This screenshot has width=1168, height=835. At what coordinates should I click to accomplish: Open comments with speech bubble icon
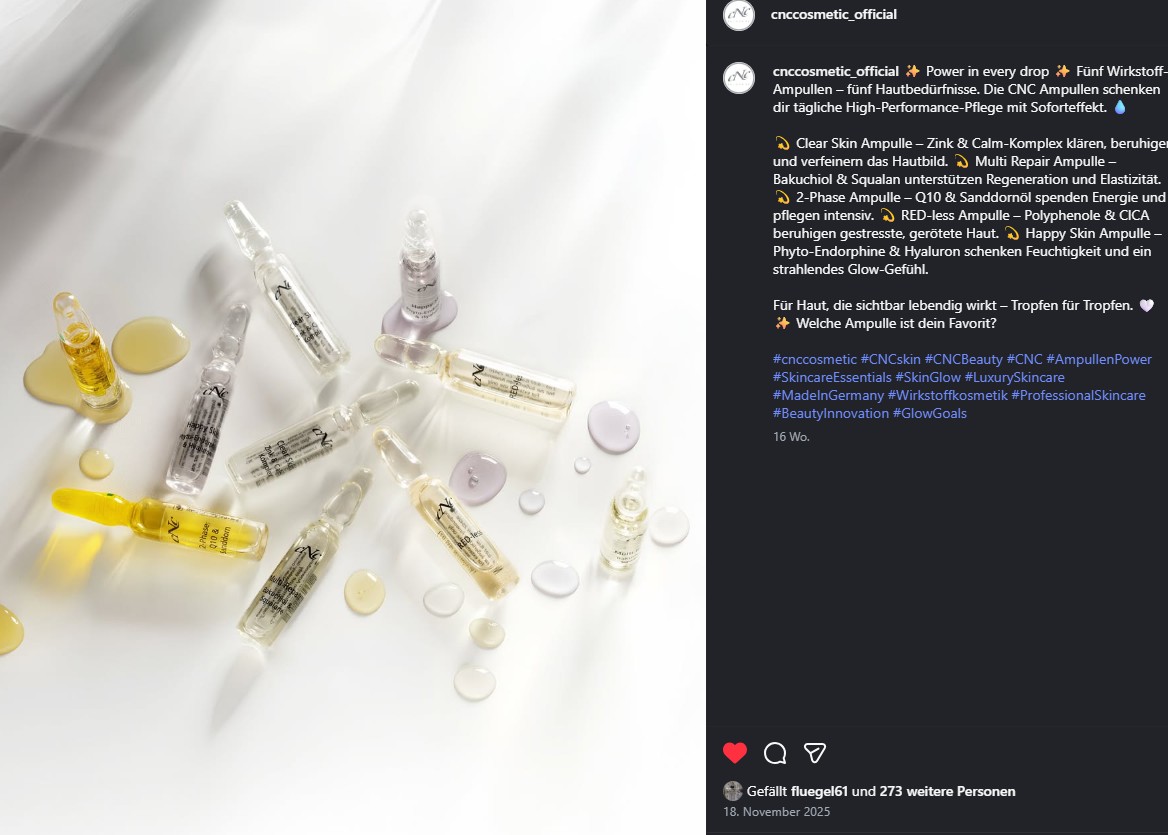pos(775,753)
